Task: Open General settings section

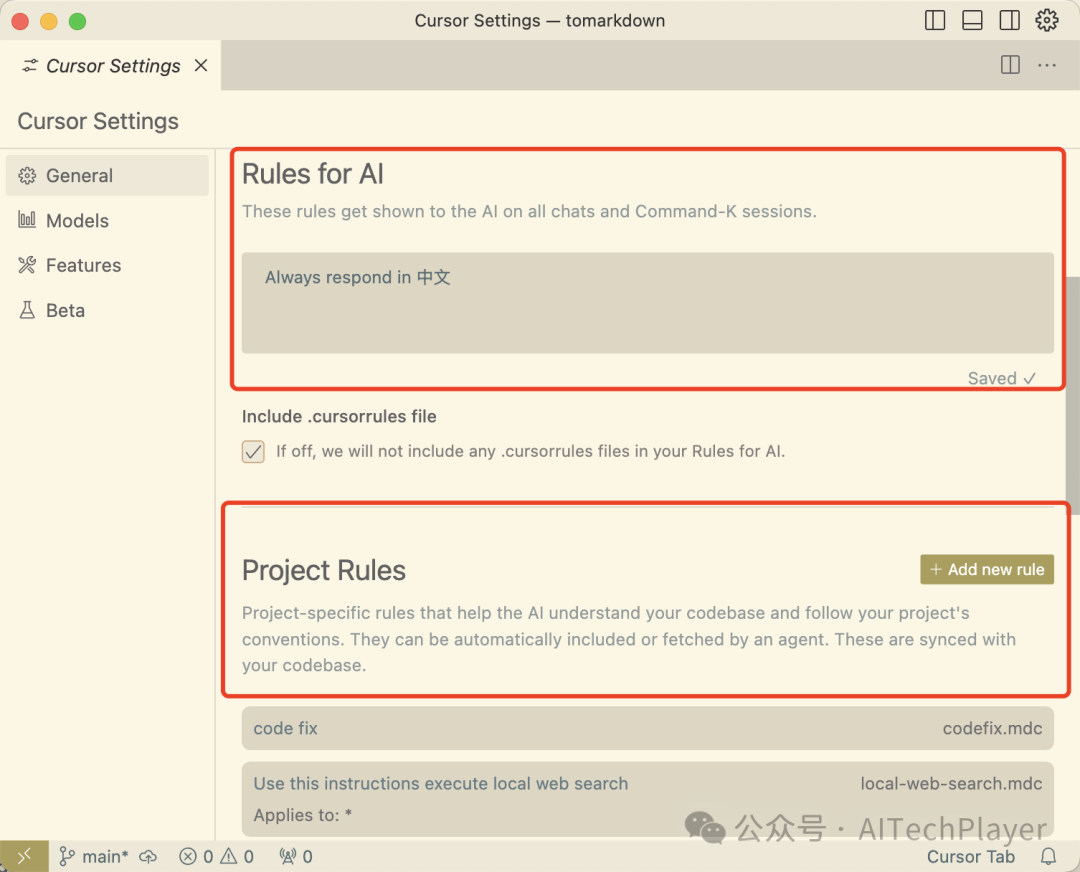Action: pyautogui.click(x=107, y=176)
